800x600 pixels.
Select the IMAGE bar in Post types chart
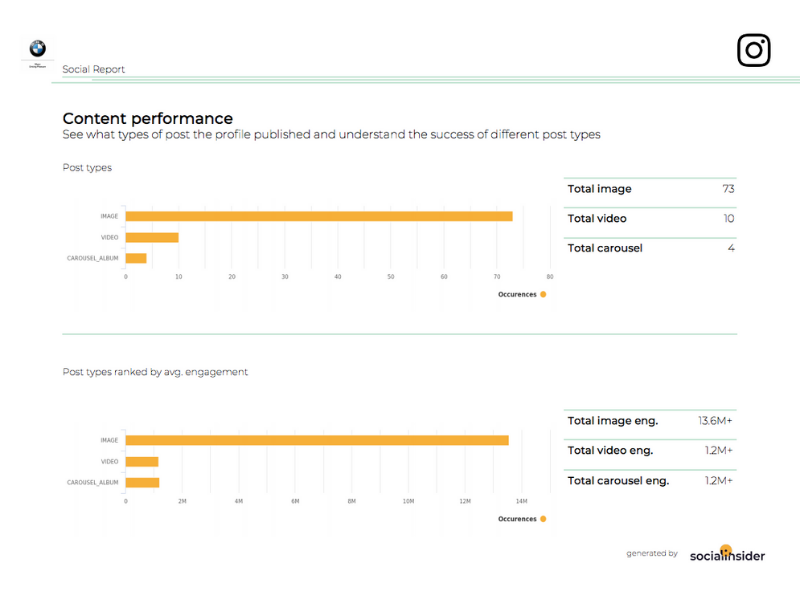point(319,216)
